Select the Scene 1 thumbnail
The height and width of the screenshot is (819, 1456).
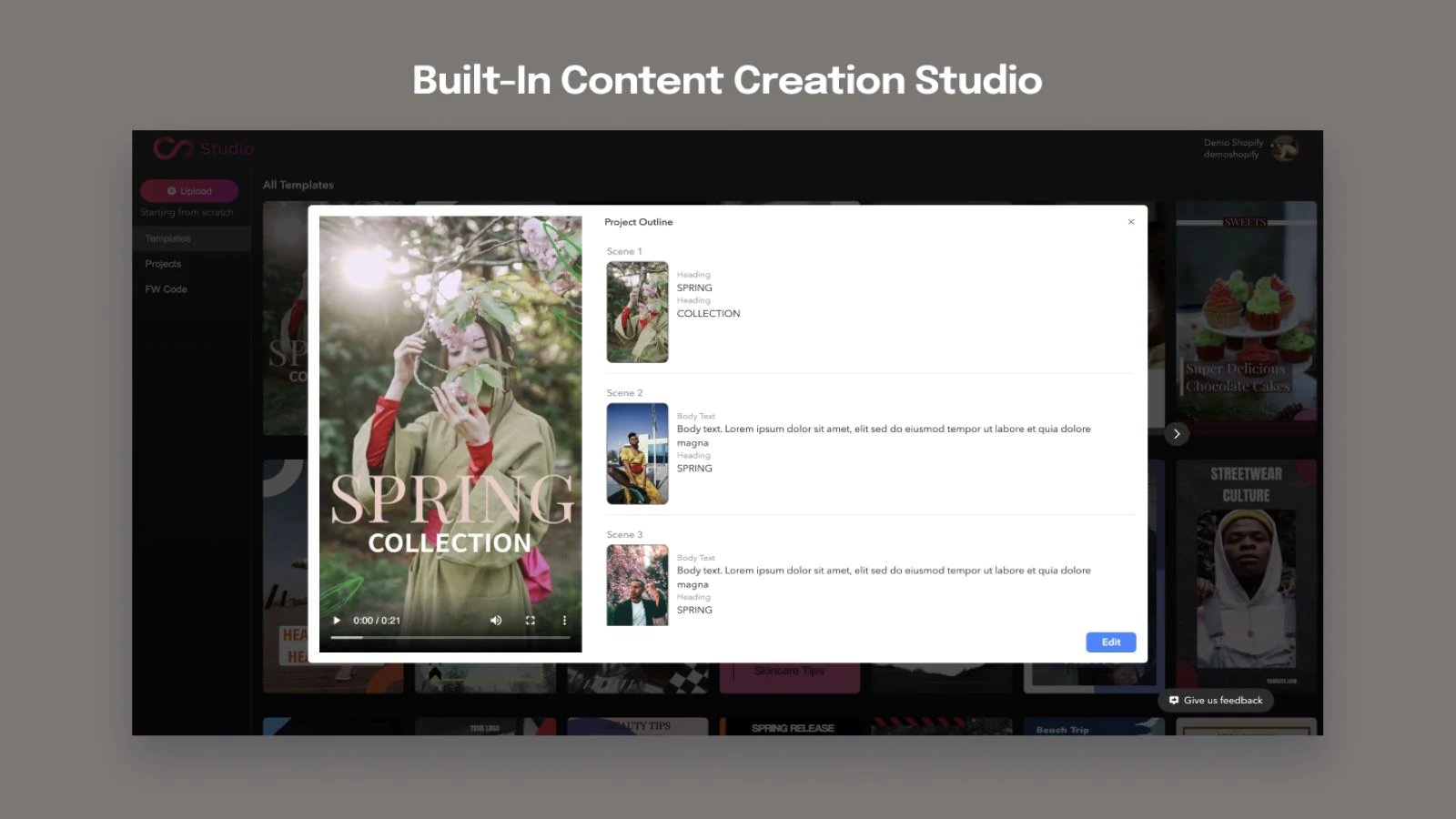637,312
